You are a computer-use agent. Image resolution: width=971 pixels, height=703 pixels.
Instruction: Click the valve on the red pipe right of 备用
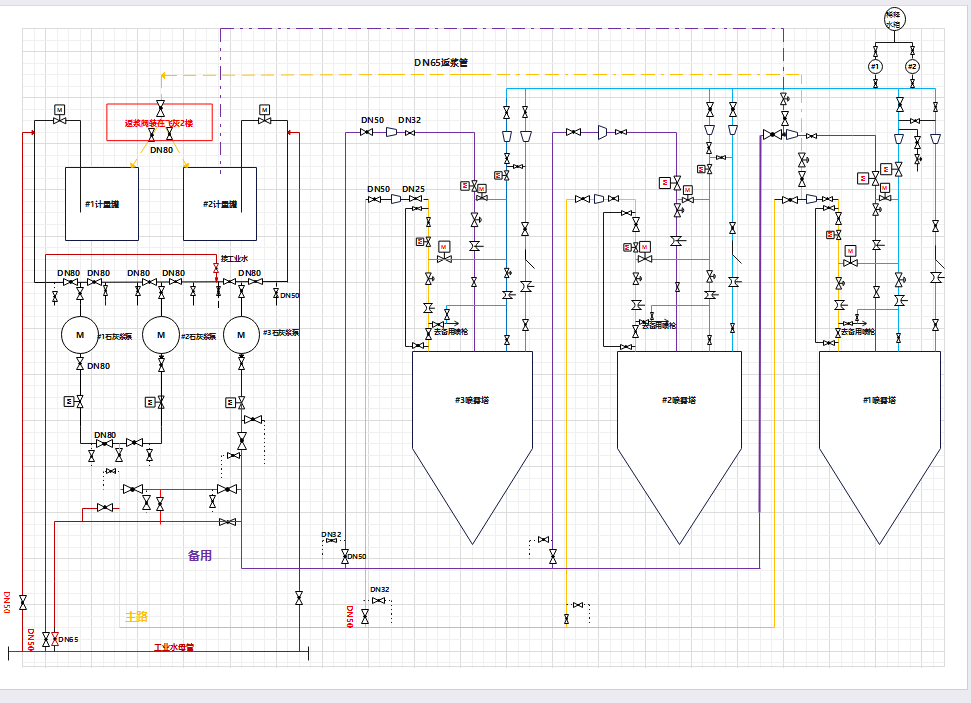click(x=227, y=522)
